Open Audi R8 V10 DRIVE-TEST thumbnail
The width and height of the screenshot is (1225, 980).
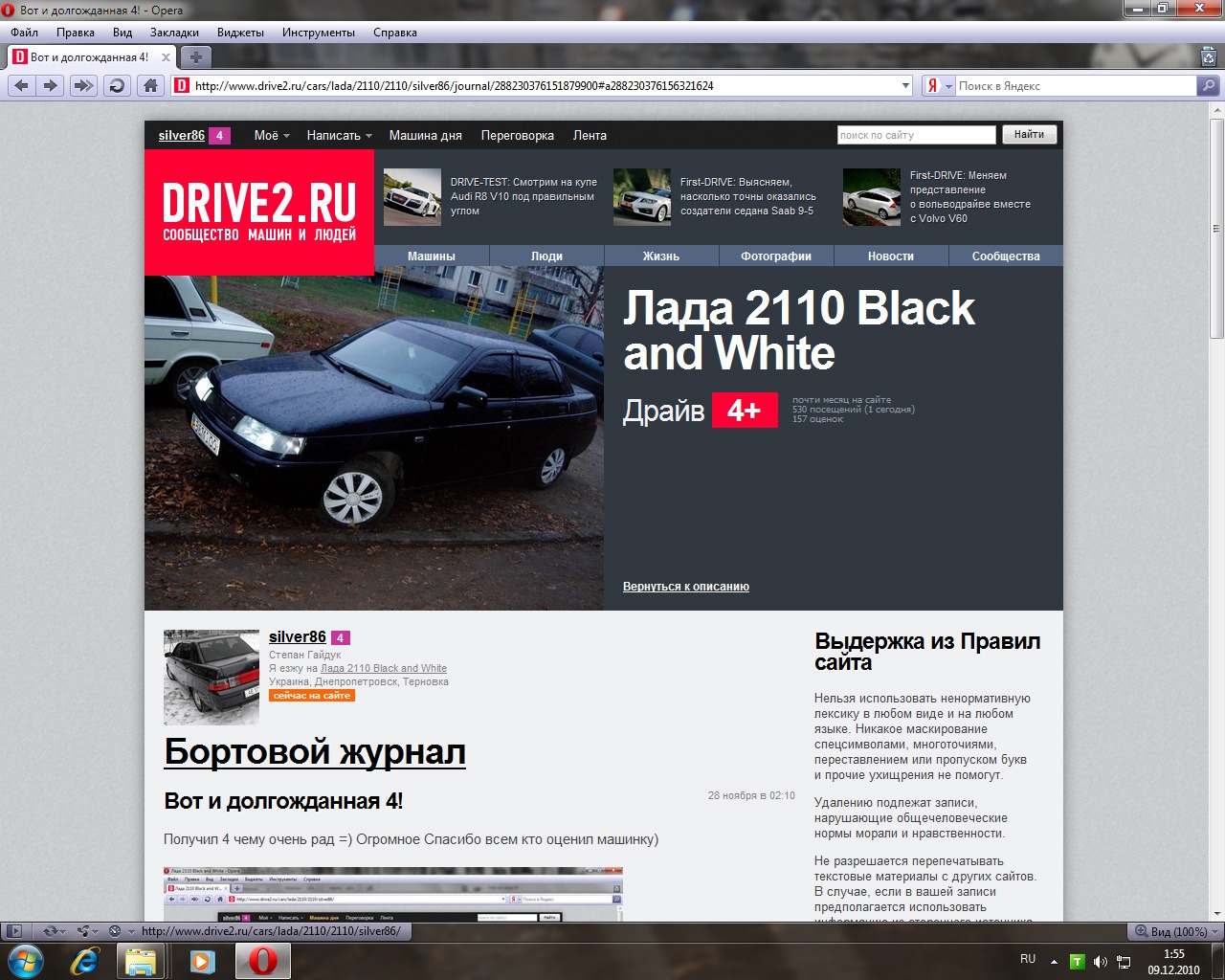pos(412,197)
